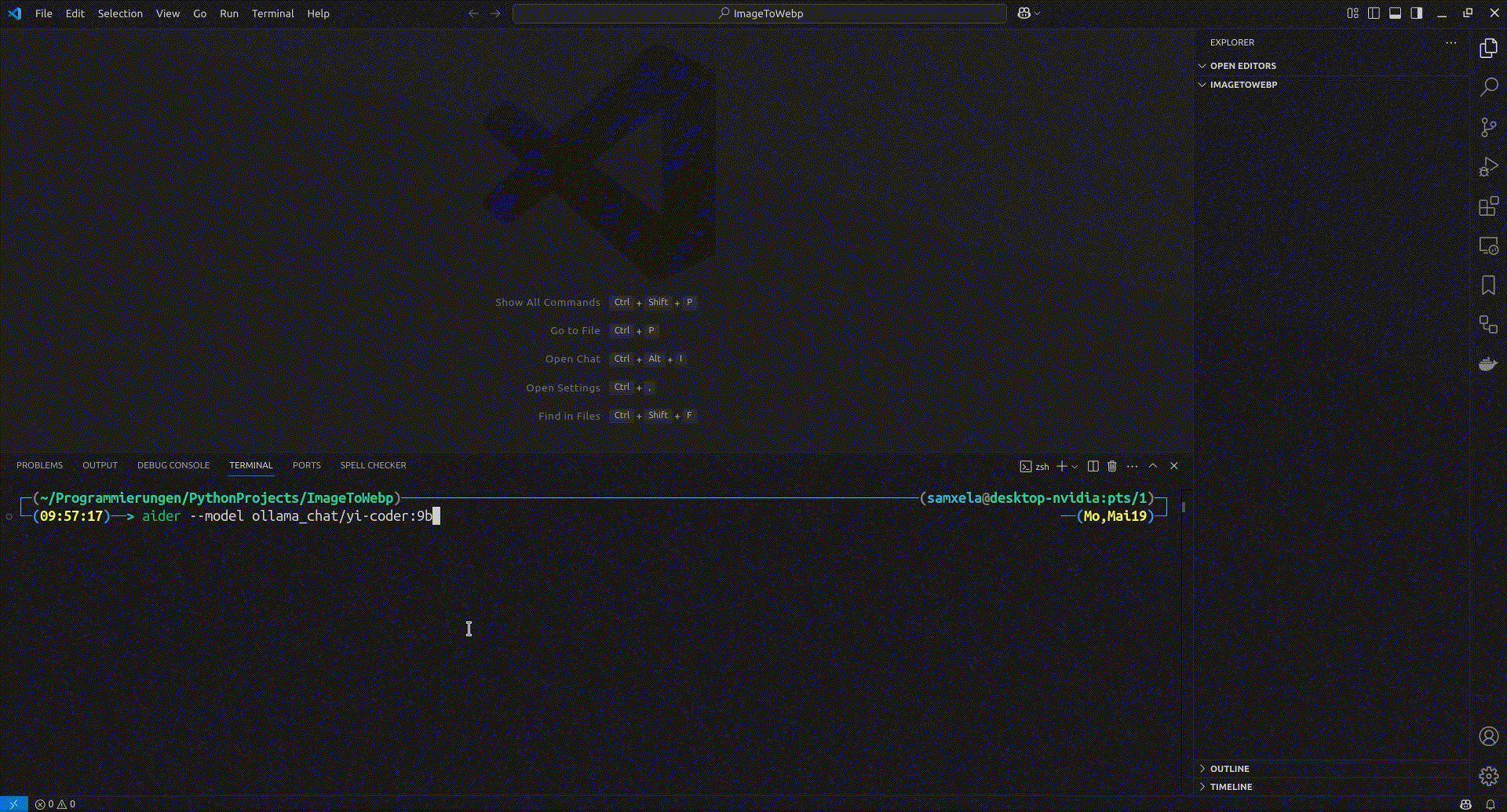The width and height of the screenshot is (1507, 812).
Task: Create a new terminal with plus icon
Action: (1061, 466)
